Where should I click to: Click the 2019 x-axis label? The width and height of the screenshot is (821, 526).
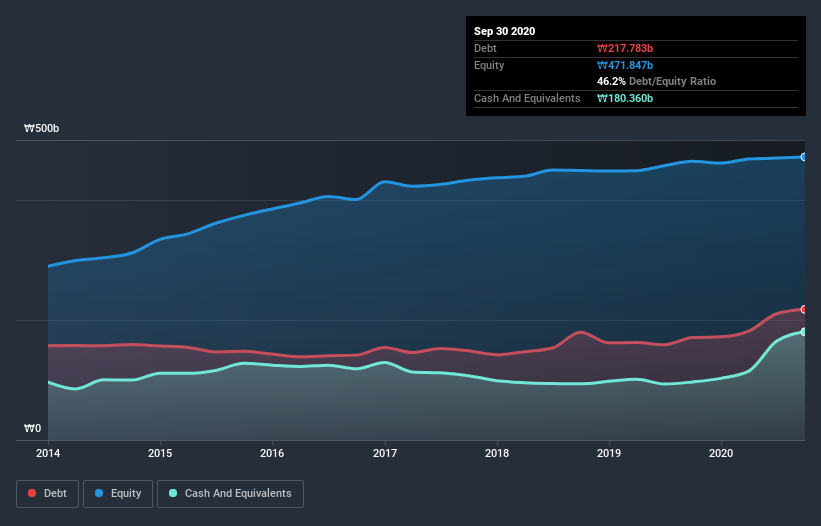pyautogui.click(x=609, y=453)
